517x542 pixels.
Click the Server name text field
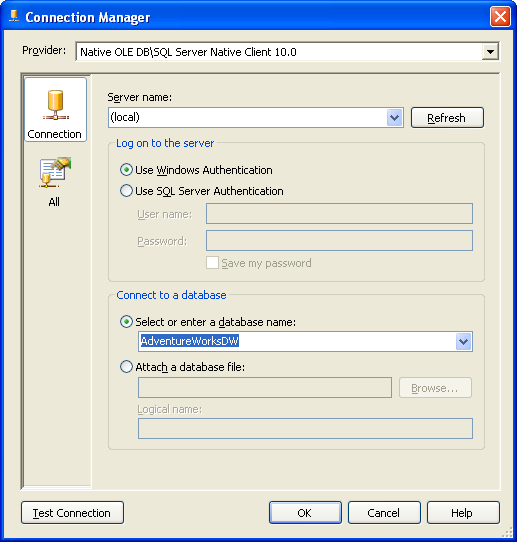click(x=248, y=118)
